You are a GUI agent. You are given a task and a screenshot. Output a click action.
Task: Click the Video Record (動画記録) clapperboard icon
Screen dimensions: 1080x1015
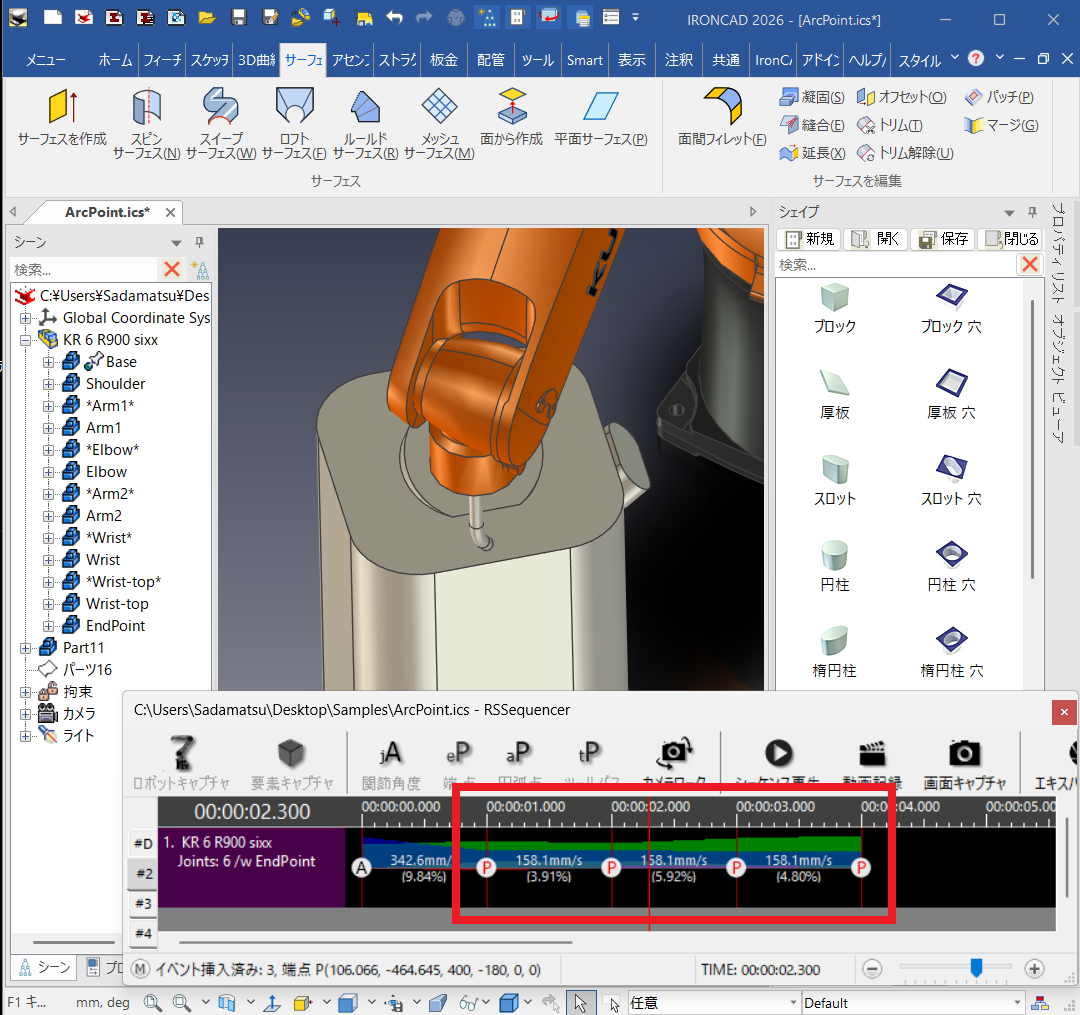[x=872, y=753]
